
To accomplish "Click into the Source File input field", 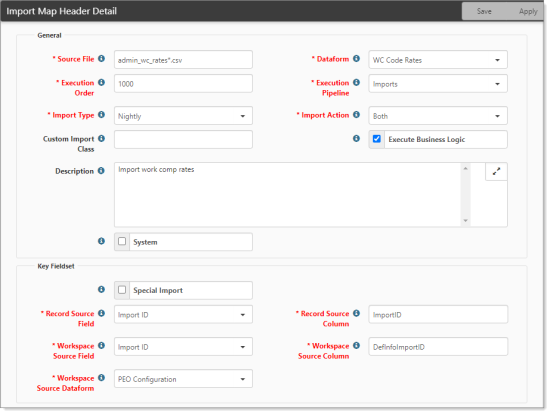I will click(183, 60).
